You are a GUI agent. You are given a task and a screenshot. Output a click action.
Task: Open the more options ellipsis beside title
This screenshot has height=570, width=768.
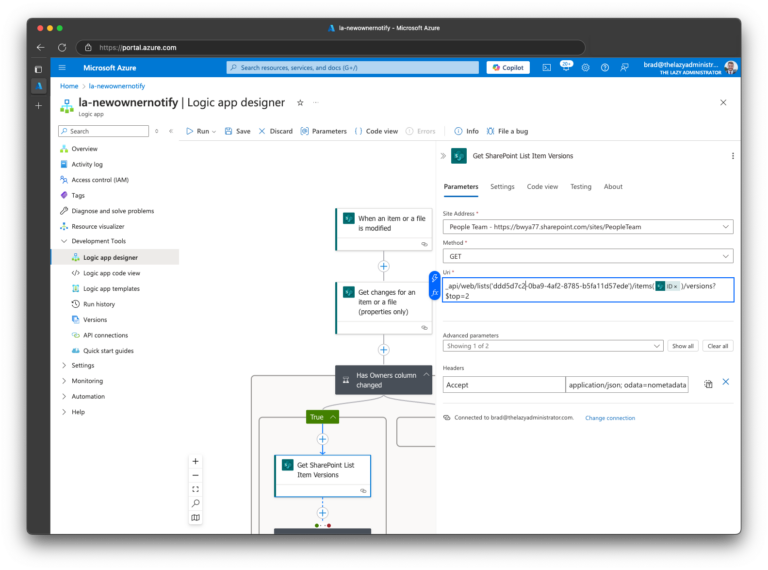316,103
